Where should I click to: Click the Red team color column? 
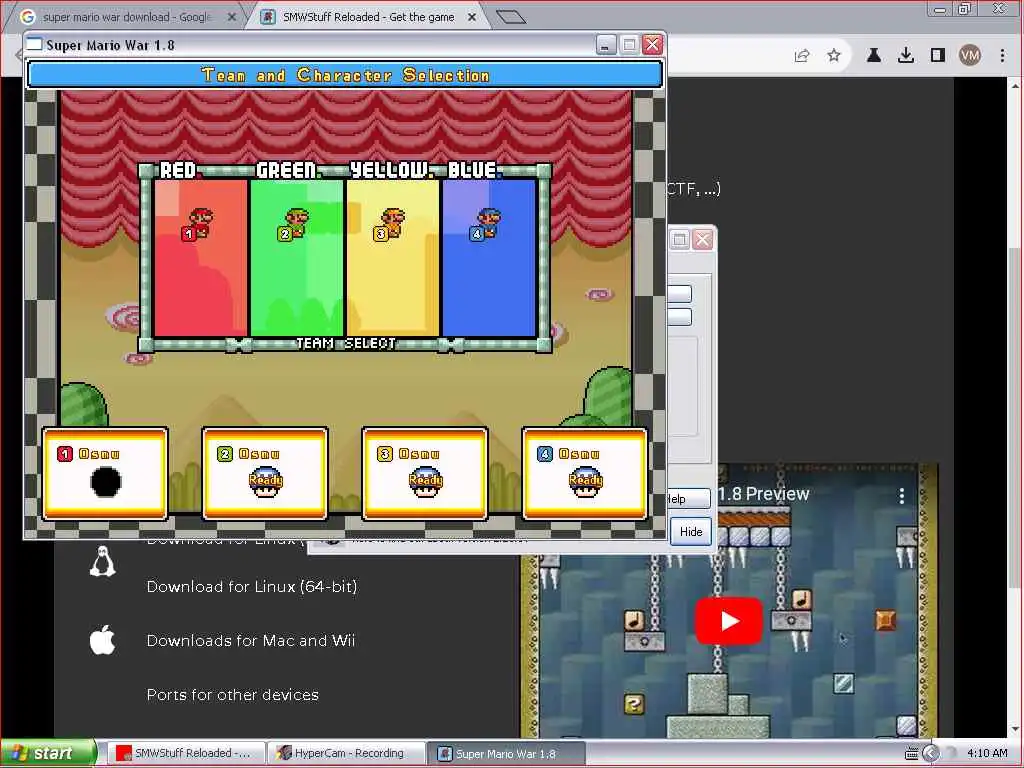coord(200,258)
